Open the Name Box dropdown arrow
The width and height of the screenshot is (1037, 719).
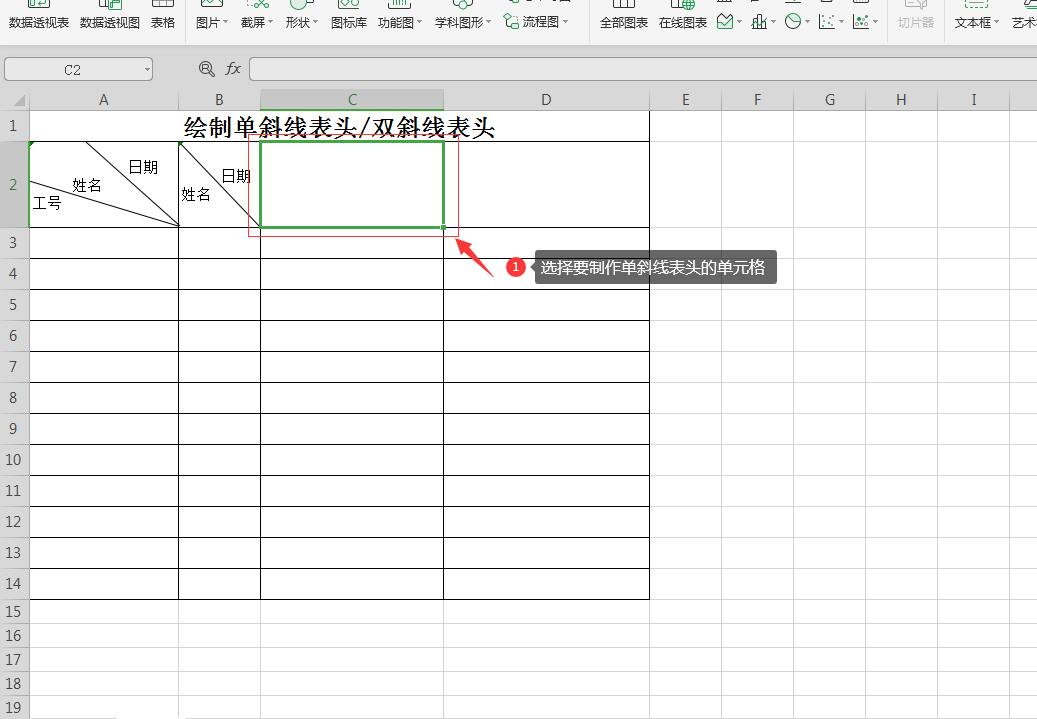pos(148,69)
